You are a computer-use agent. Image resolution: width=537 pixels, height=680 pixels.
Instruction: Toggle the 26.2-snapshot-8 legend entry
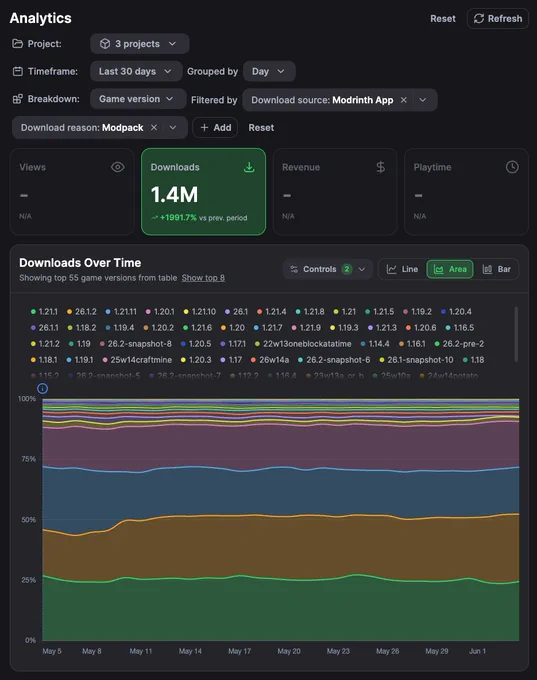coord(136,344)
